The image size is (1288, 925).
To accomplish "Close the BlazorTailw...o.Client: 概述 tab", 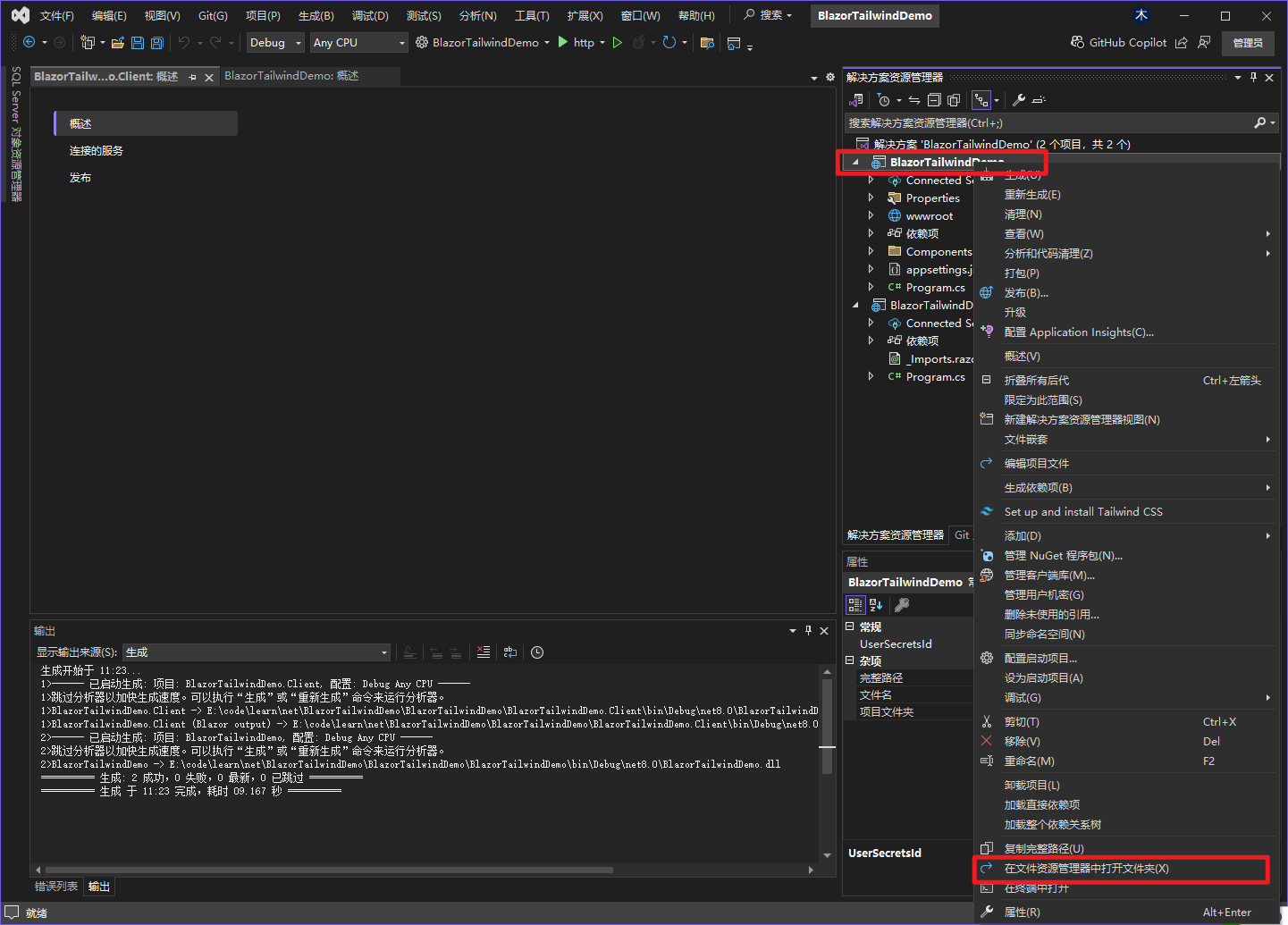I will coord(209,78).
